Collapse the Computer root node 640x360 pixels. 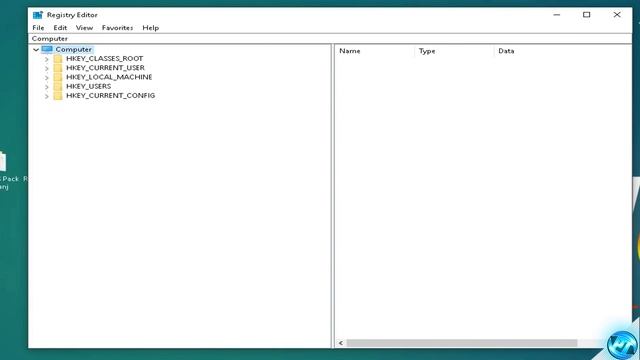point(36,50)
